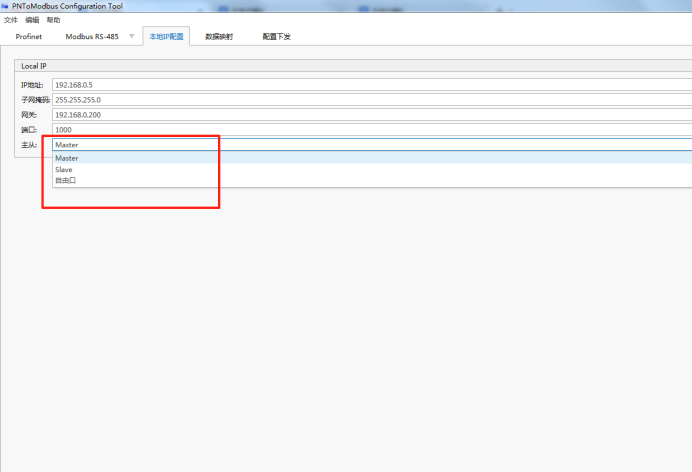The image size is (692, 472).
Task: Select the 本地IP配置 tab
Action: [x=166, y=37]
